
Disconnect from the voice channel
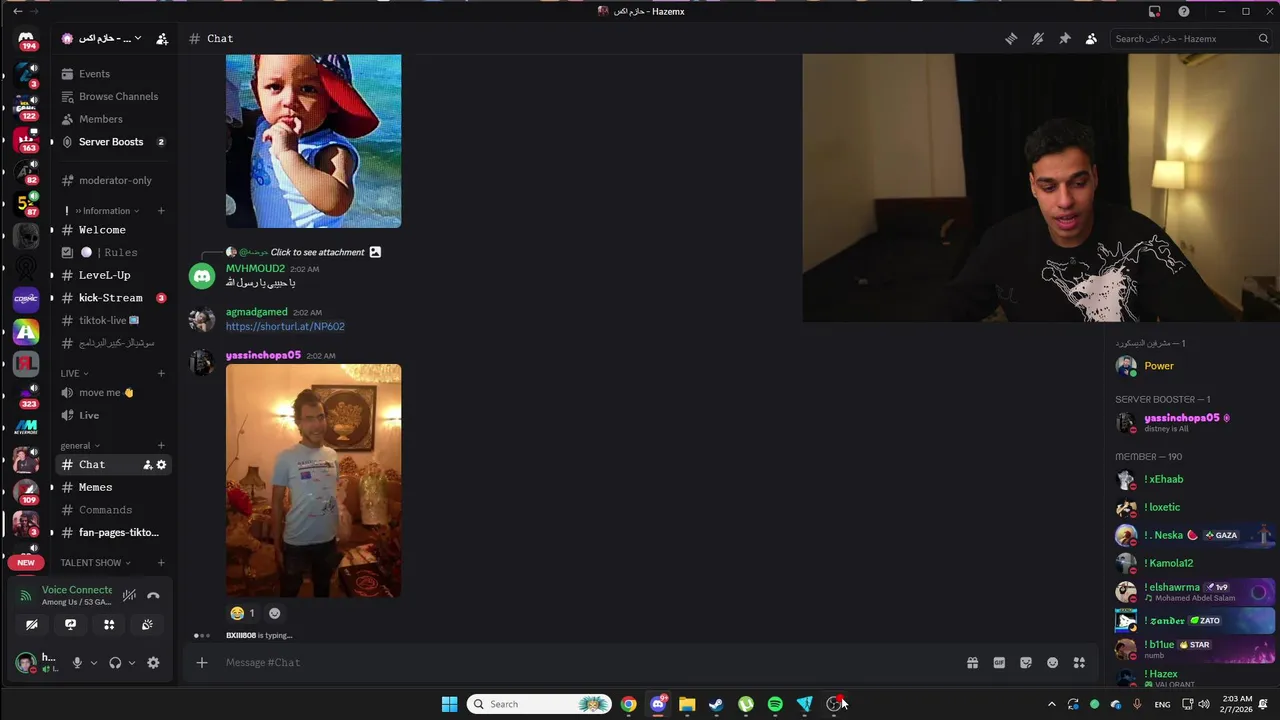(x=153, y=596)
